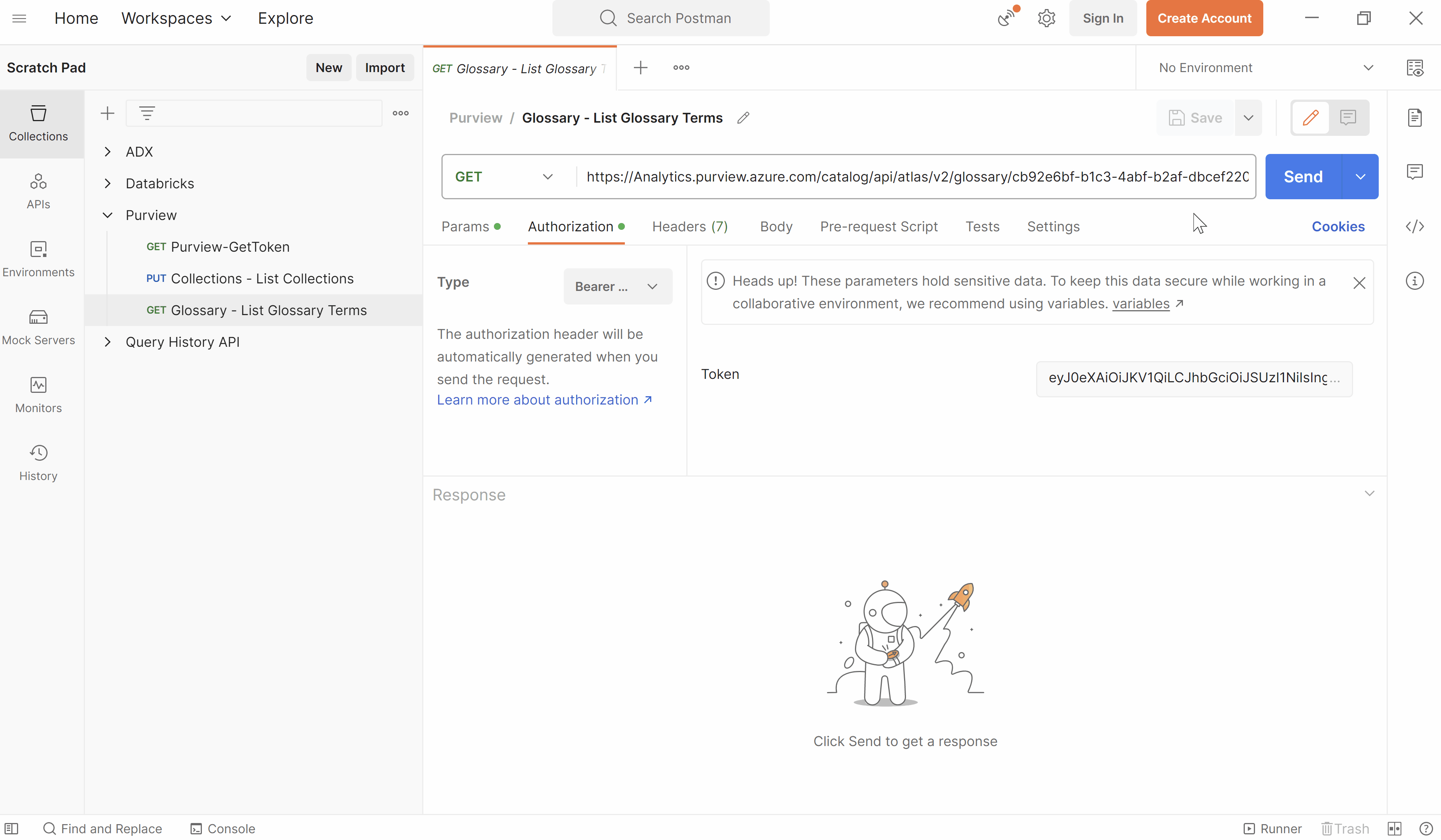Open the Cookies link

point(1338,226)
